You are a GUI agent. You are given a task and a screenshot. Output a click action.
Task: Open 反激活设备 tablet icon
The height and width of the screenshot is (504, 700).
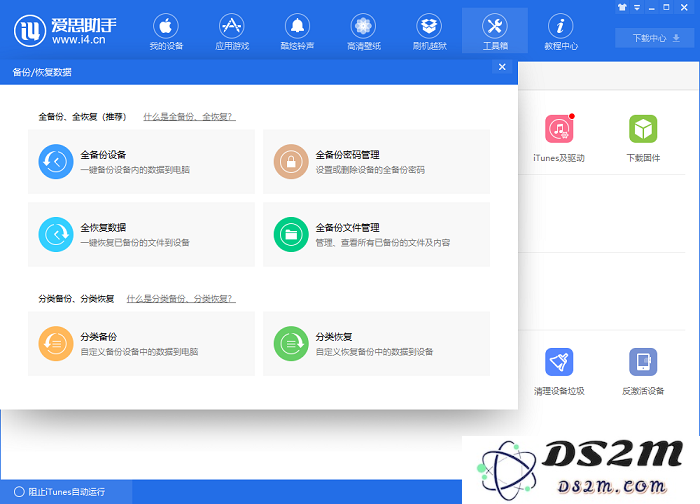tap(643, 362)
